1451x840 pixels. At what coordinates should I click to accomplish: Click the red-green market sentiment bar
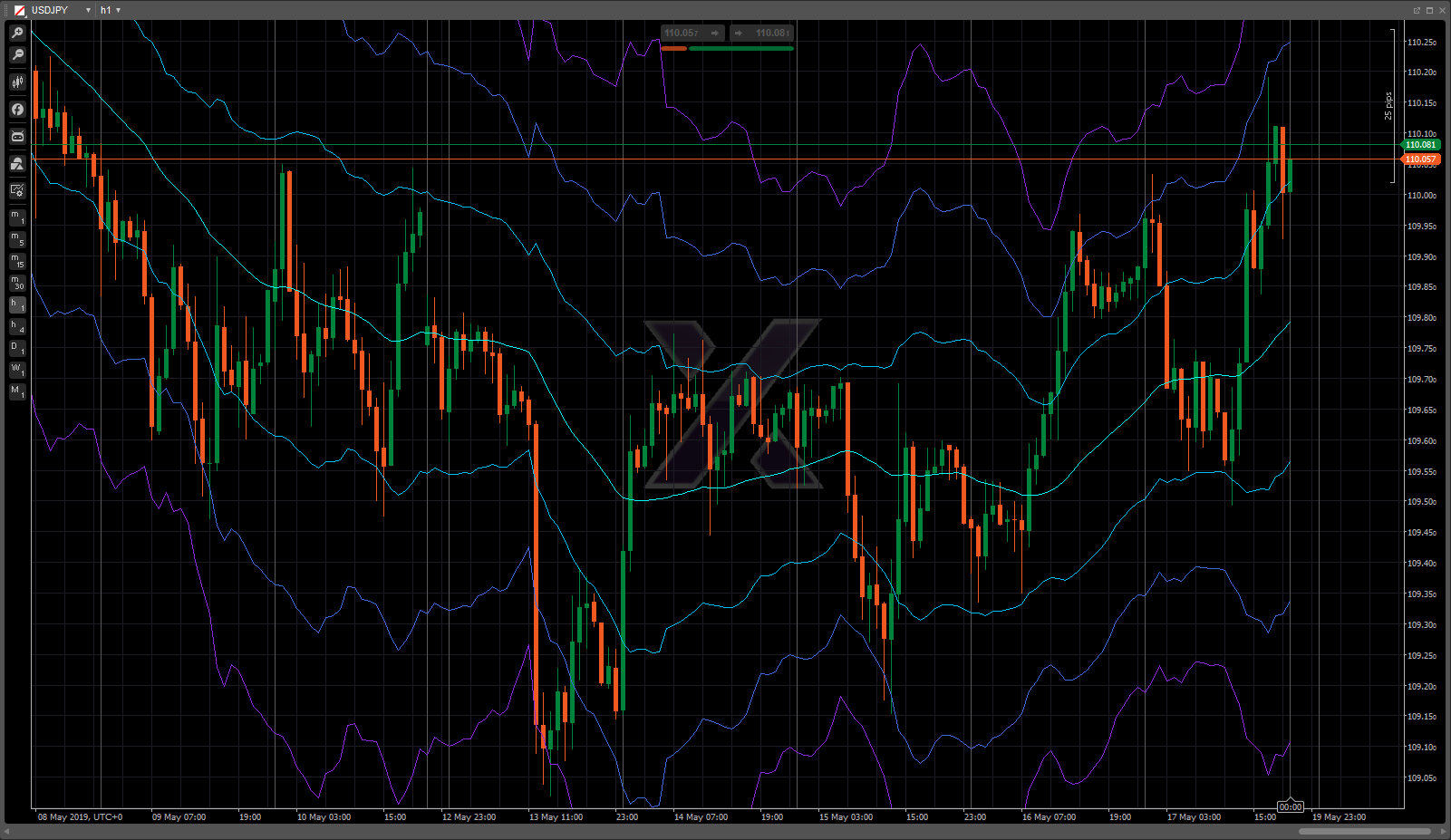click(727, 48)
